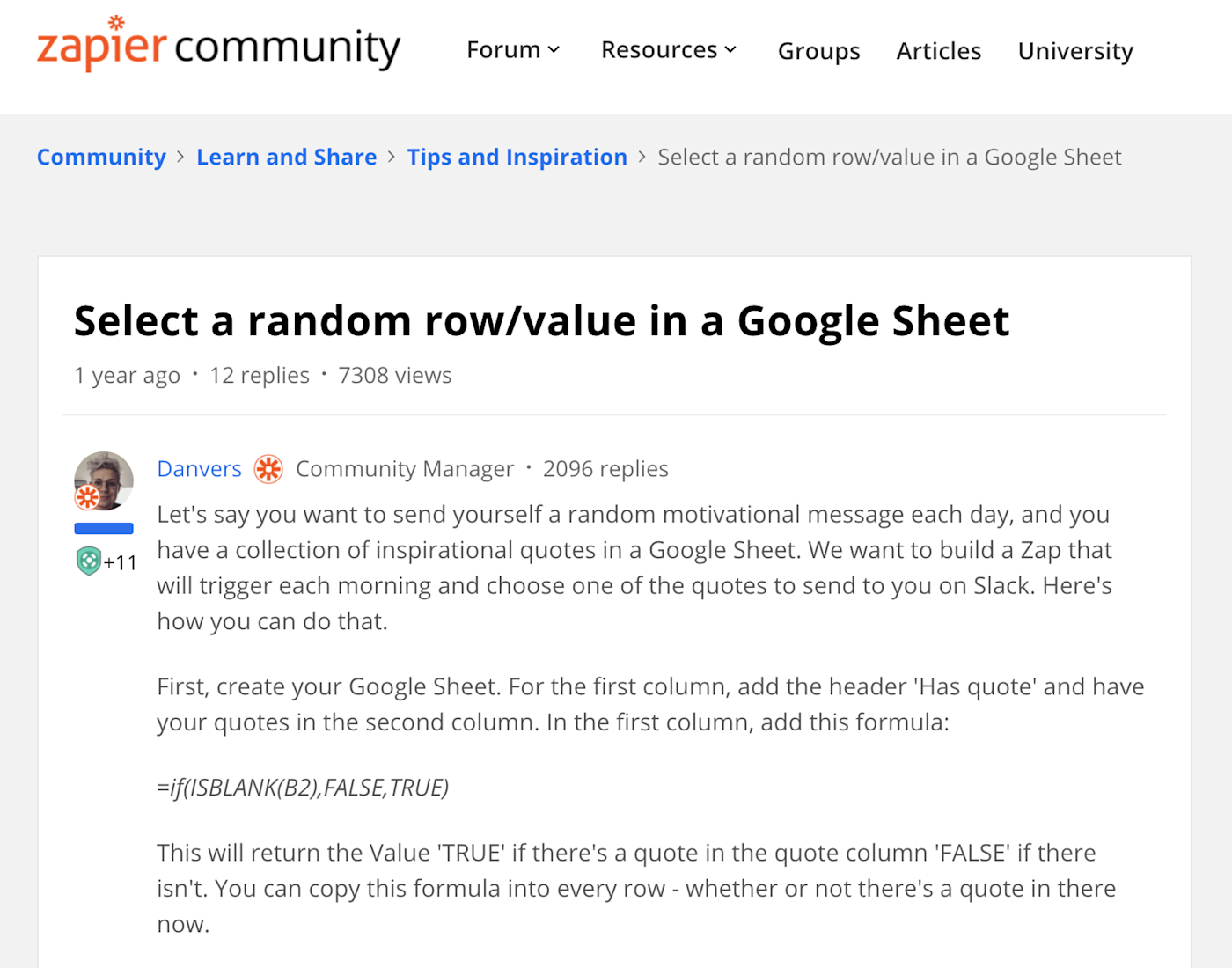Open Tips and Inspiration breadcrumb
Screen dimensions: 1232x968
[517, 157]
